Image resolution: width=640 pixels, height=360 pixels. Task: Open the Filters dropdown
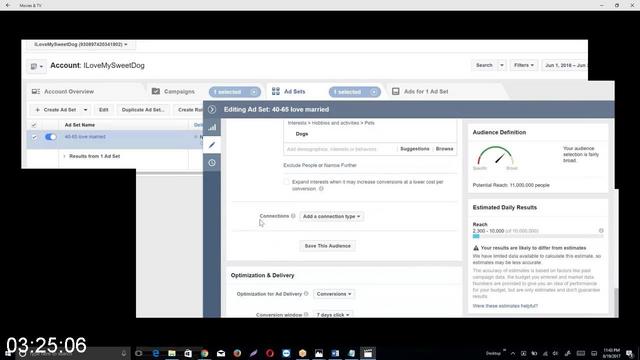pyautogui.click(x=524, y=65)
